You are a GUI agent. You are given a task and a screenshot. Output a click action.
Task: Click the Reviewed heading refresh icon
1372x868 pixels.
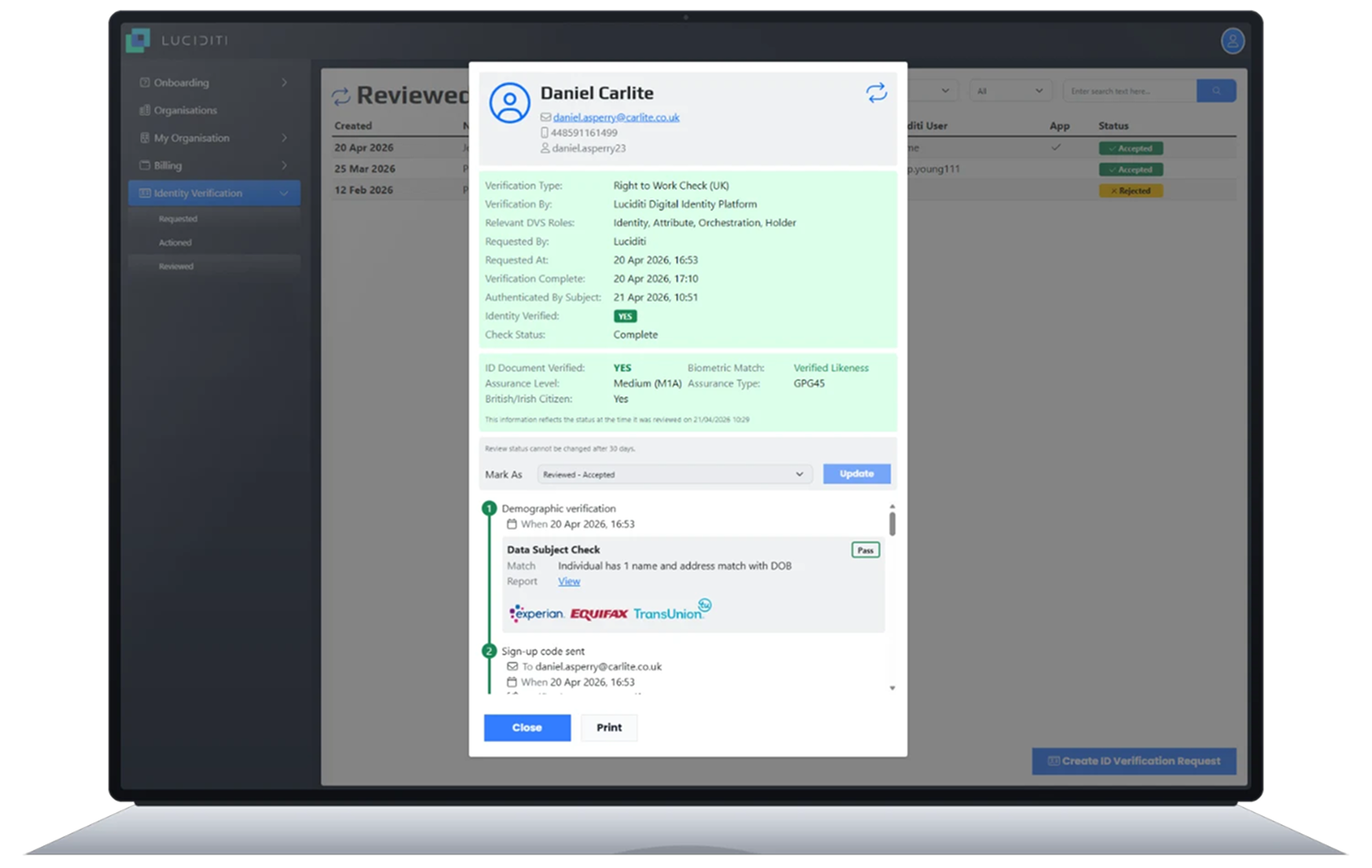[341, 96]
